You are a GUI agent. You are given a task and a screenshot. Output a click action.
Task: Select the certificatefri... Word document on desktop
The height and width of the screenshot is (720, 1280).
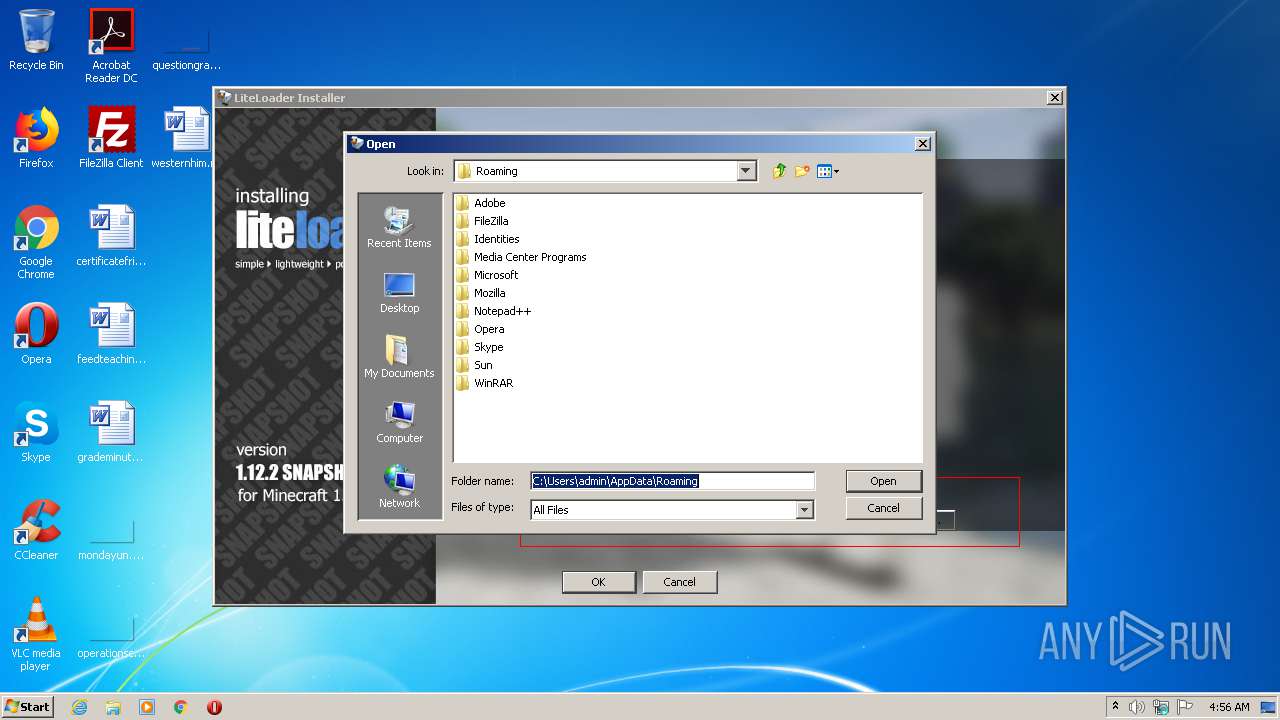coord(111,236)
